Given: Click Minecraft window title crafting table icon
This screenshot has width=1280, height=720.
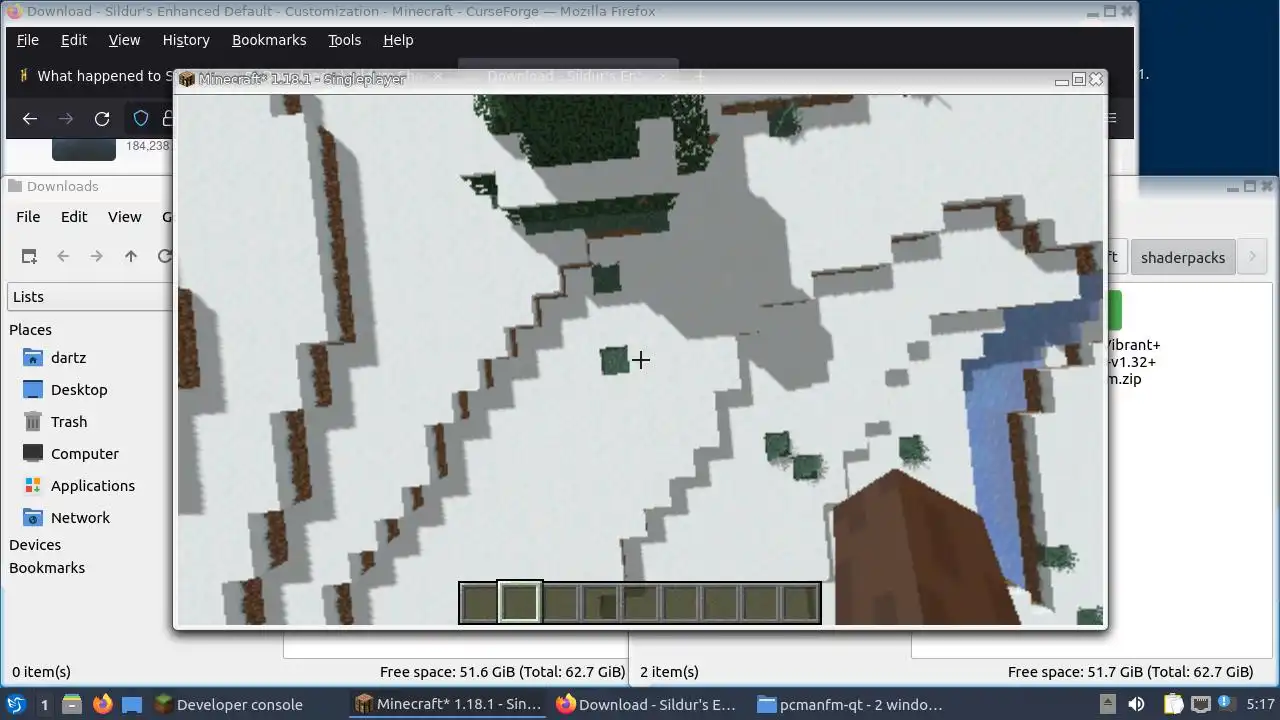Looking at the screenshot, I should click(187, 79).
